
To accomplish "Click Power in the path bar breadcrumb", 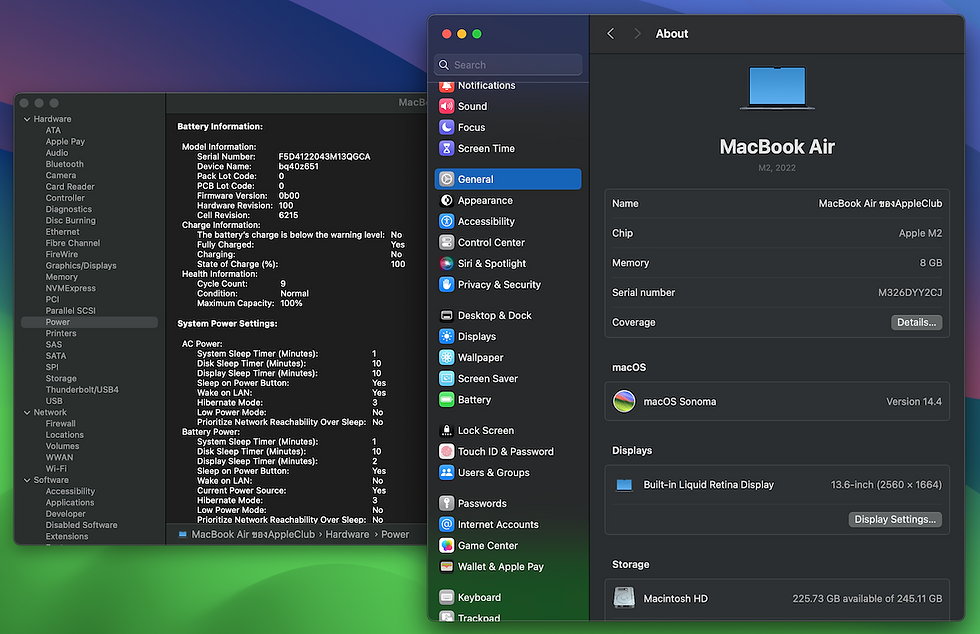I will (395, 535).
